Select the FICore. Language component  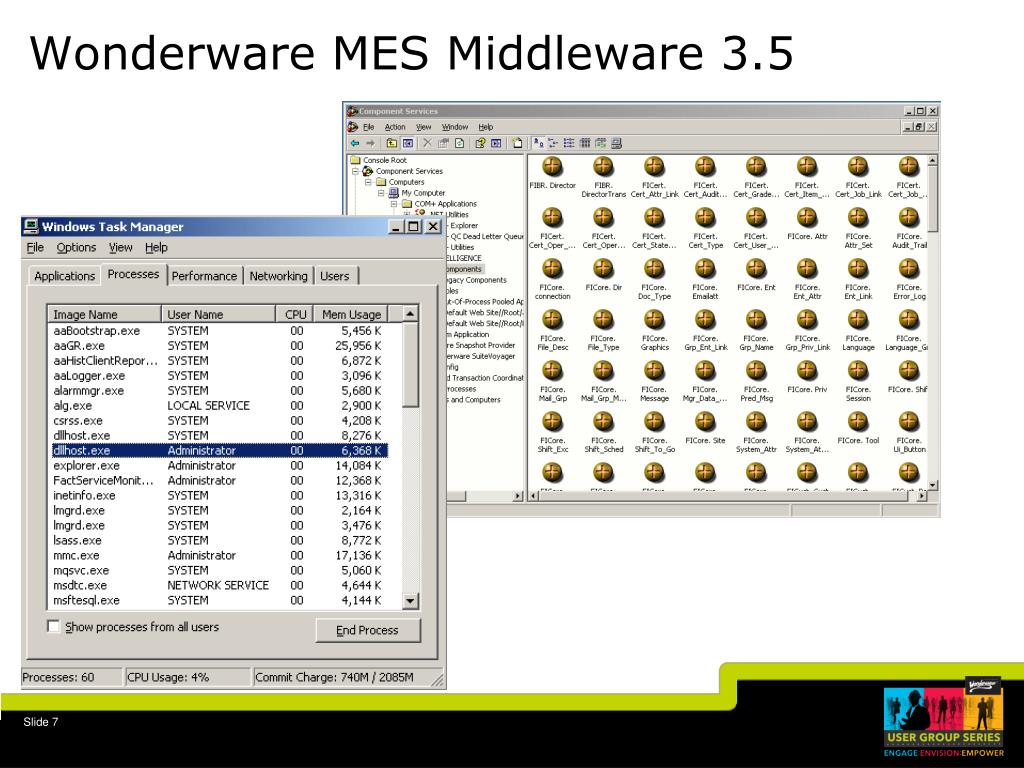coord(858,330)
